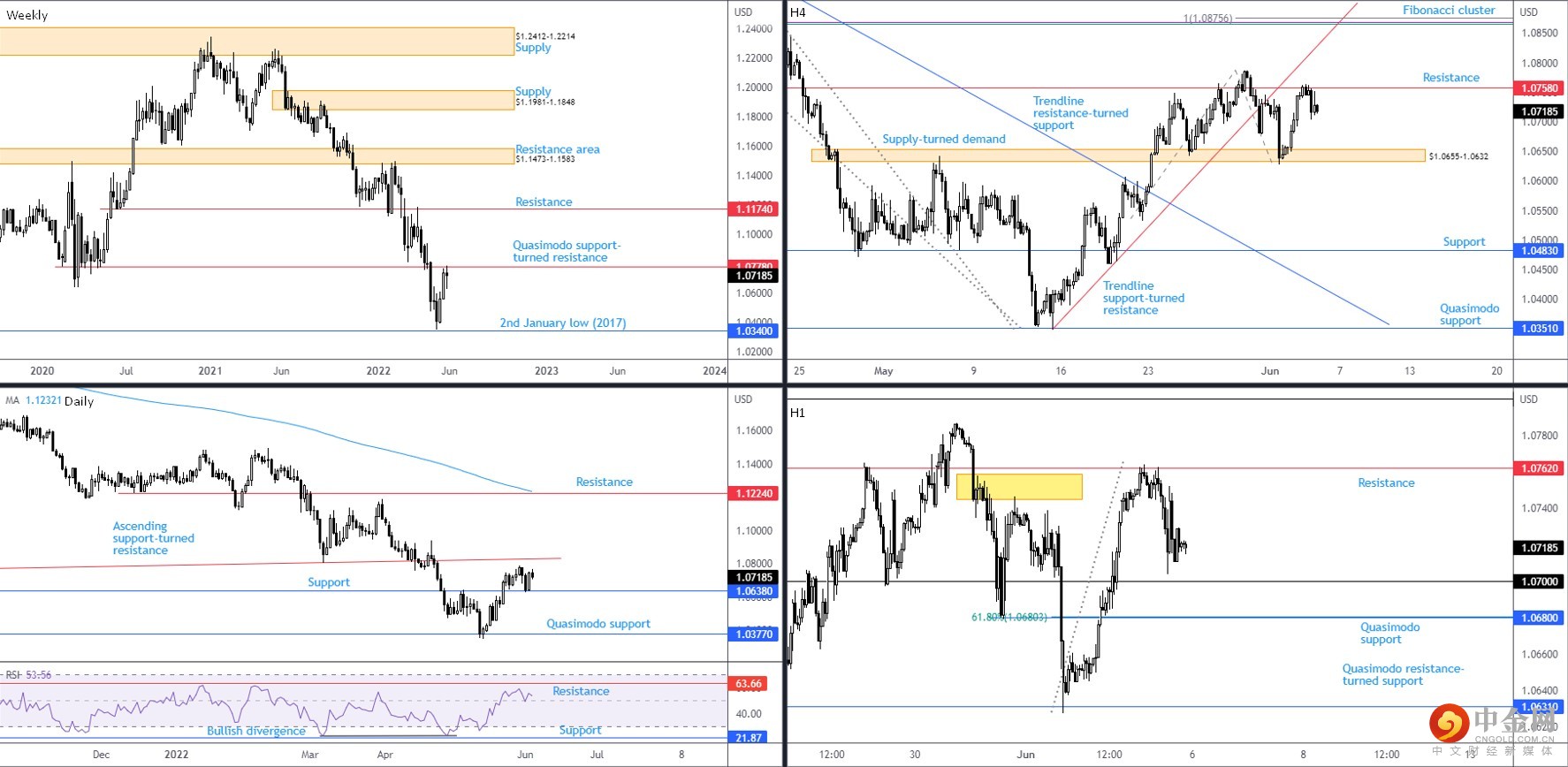Select the $1.1981-1.1848 supply zone label
Image resolution: width=1568 pixels, height=767 pixels.
545,103
